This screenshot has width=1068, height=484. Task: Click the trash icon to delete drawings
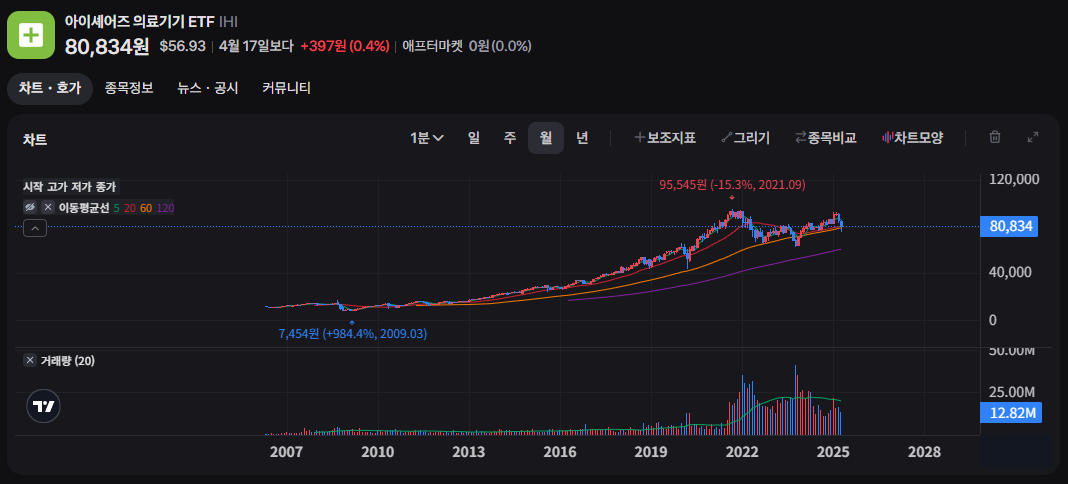pyautogui.click(x=994, y=138)
